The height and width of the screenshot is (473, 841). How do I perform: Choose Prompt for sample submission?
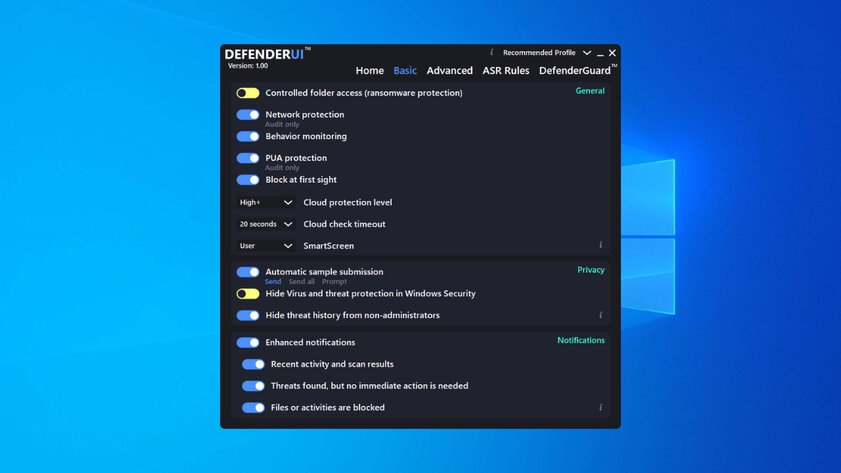pos(334,282)
